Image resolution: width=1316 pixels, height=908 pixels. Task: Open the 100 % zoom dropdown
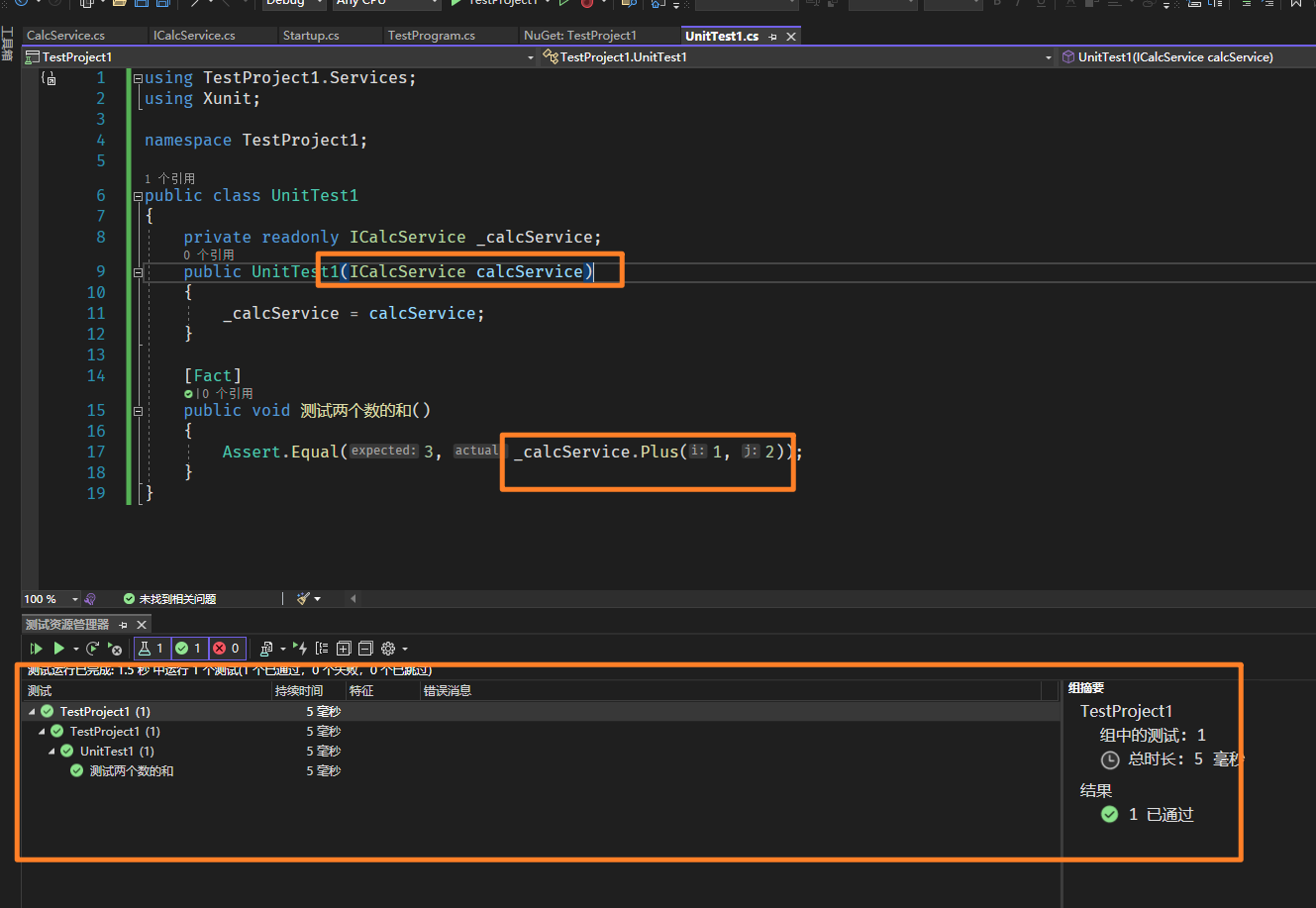(75, 599)
